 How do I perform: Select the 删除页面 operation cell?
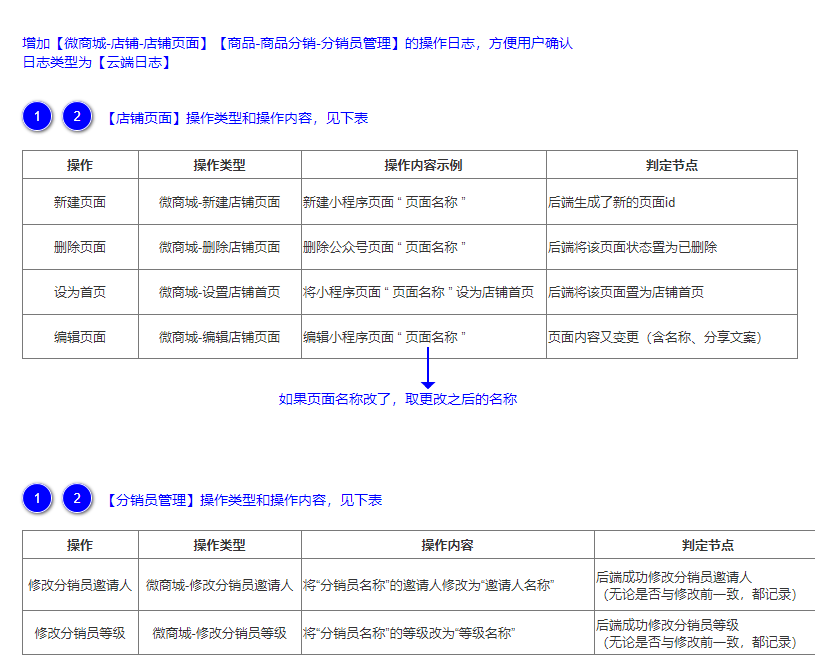coord(80,247)
